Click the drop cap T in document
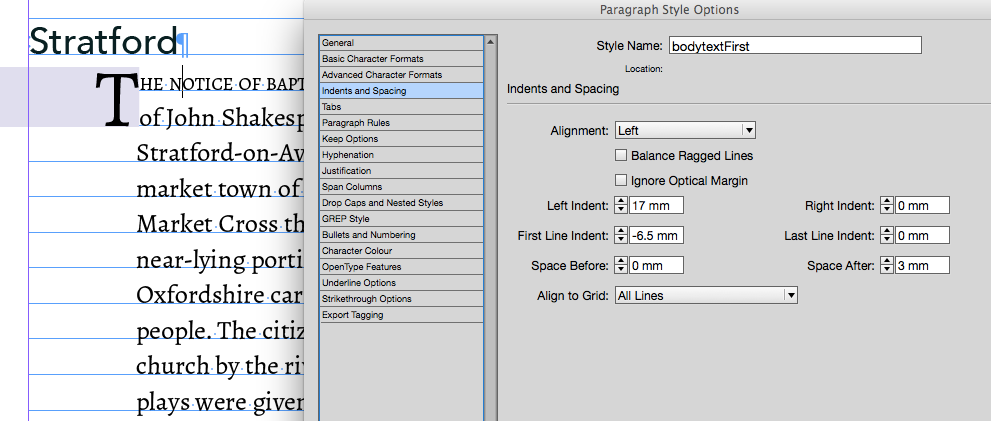This screenshot has width=991, height=421. [116, 99]
